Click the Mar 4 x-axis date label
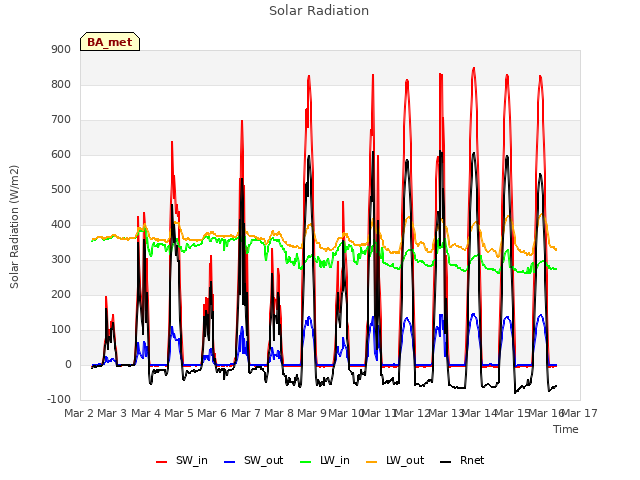The image size is (640, 480). (x=146, y=413)
